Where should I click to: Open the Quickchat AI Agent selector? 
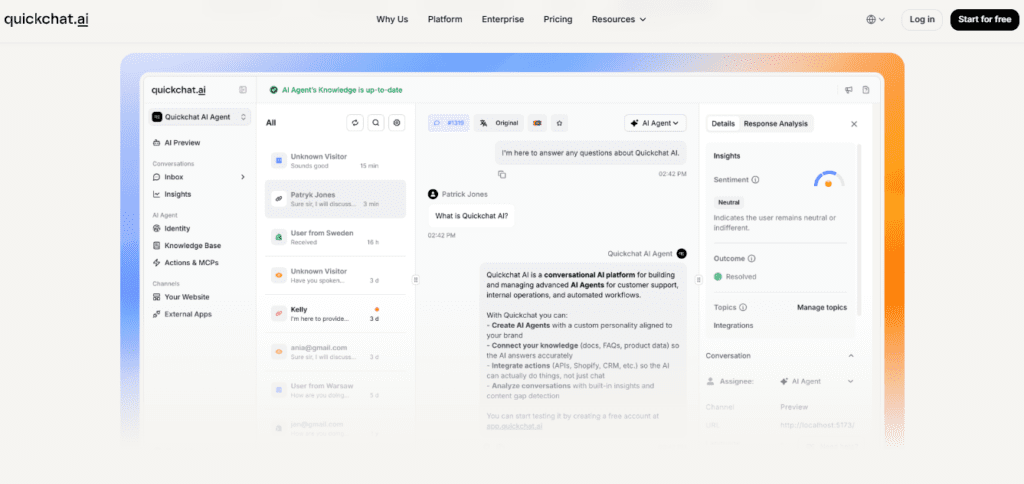click(200, 117)
